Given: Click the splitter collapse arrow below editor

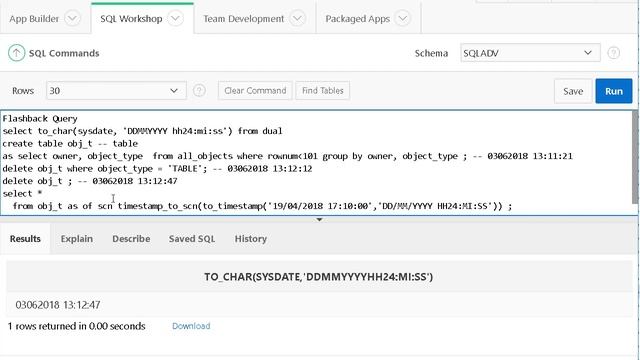Looking at the screenshot, I should [x=320, y=220].
